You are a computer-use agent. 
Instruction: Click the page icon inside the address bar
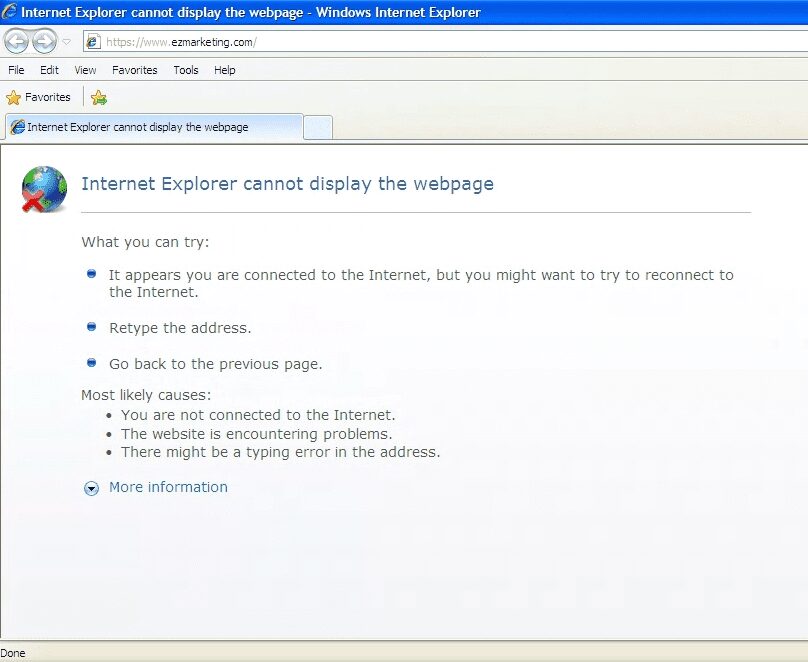click(x=92, y=42)
